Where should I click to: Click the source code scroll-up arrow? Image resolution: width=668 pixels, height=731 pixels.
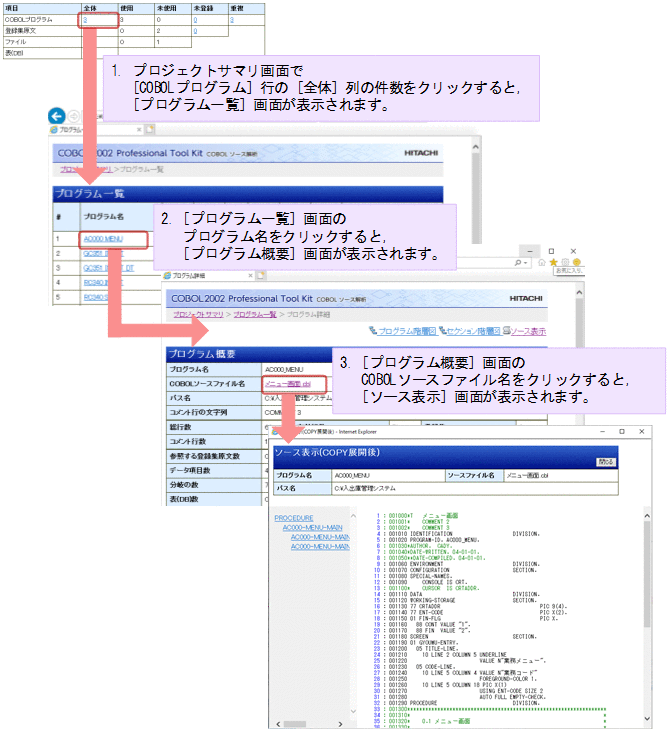click(647, 516)
